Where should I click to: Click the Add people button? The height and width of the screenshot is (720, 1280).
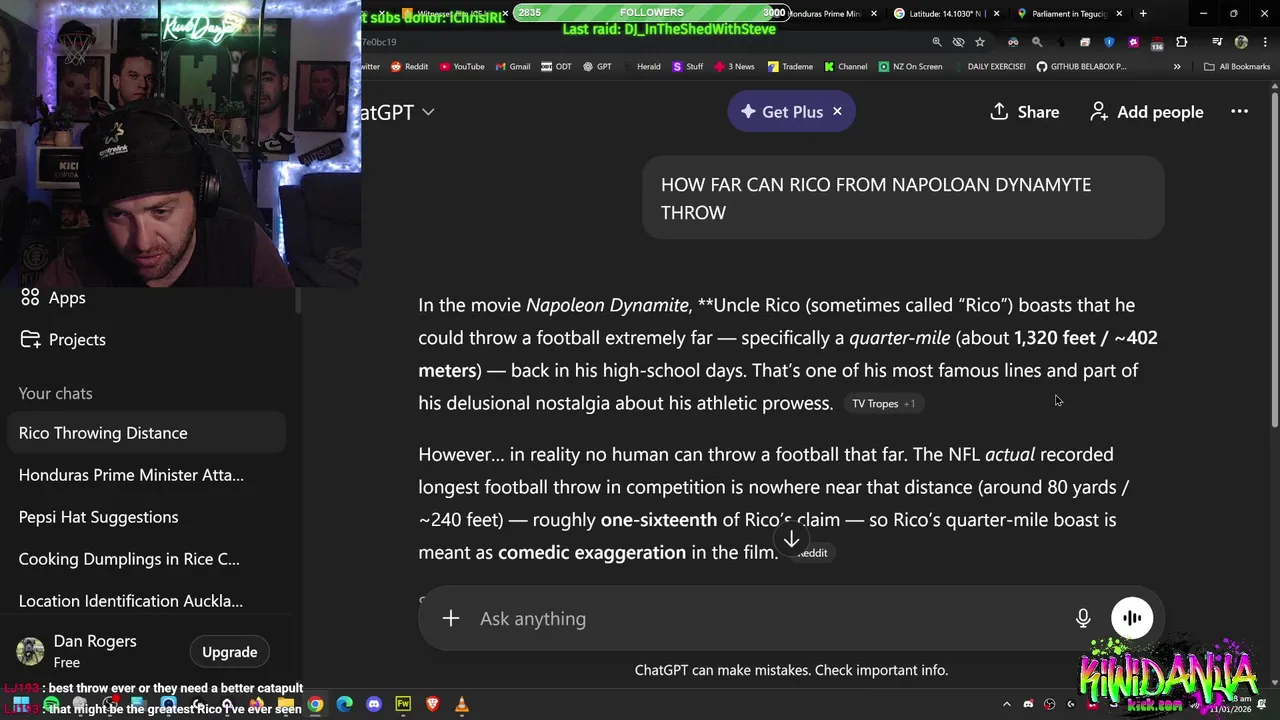[x=1146, y=112]
